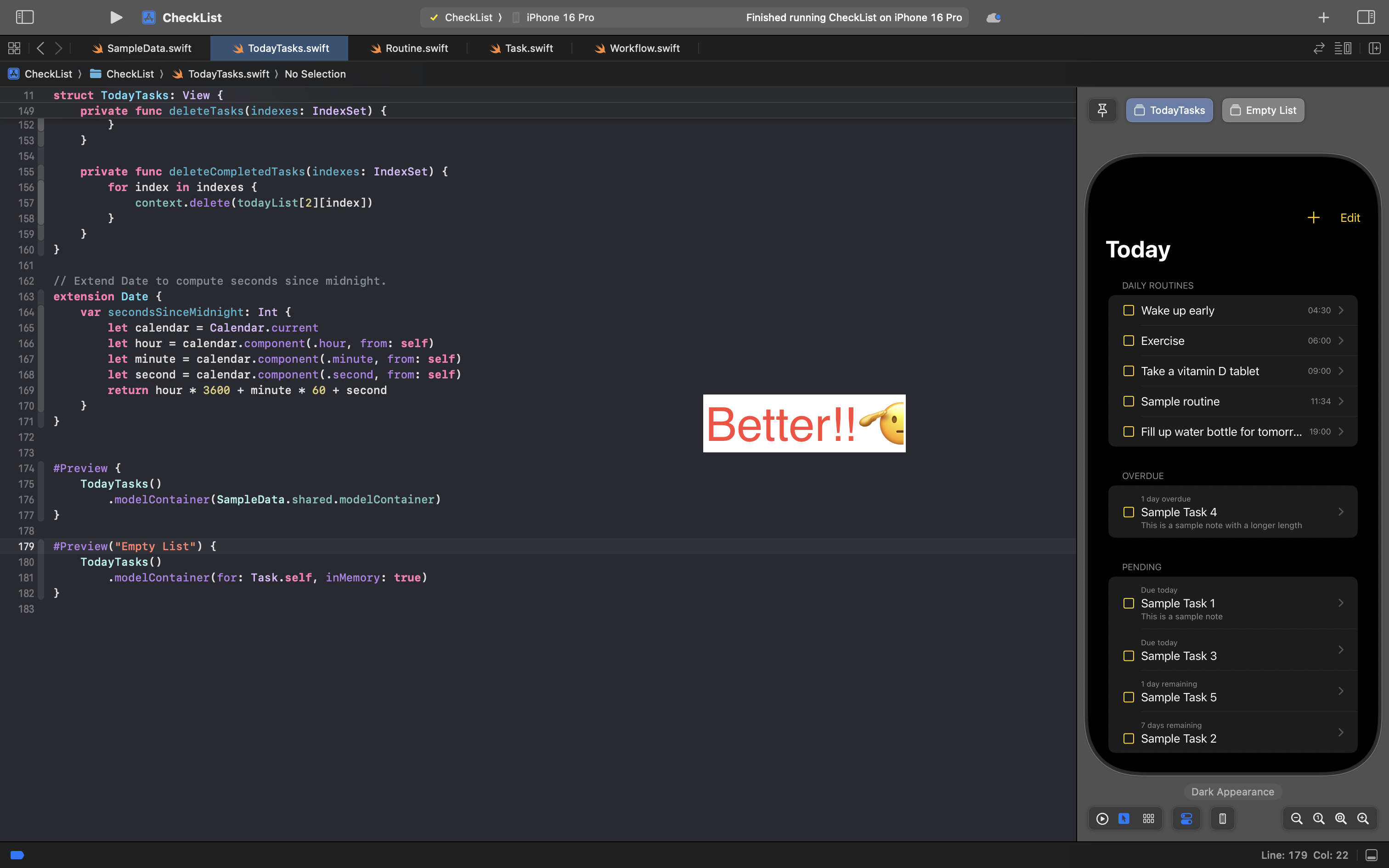Viewport: 1389px width, 868px height.
Task: Mark Sample Task 1 as complete
Action: pyautogui.click(x=1129, y=603)
